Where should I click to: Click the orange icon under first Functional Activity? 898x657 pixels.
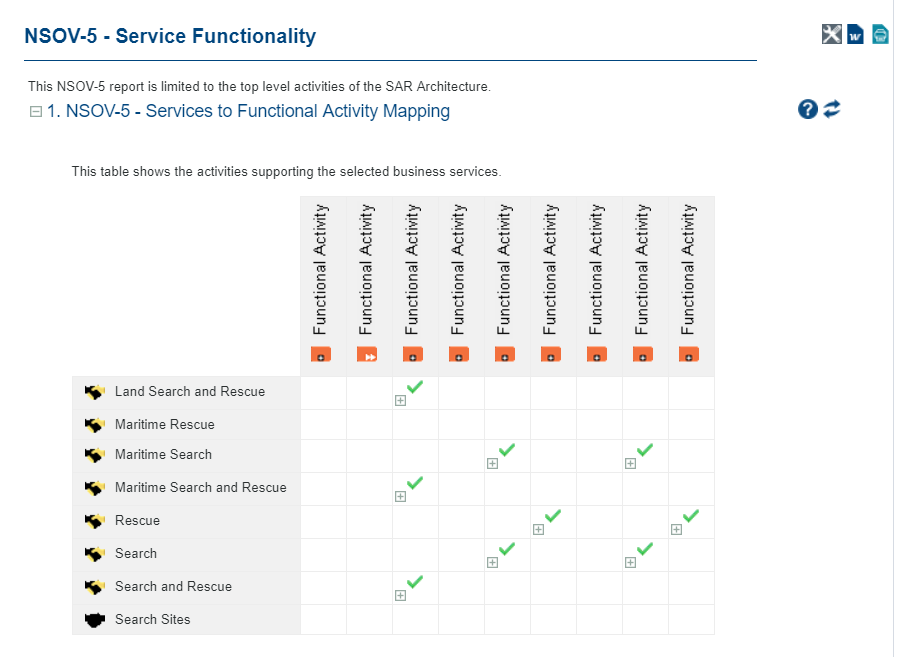tap(322, 354)
